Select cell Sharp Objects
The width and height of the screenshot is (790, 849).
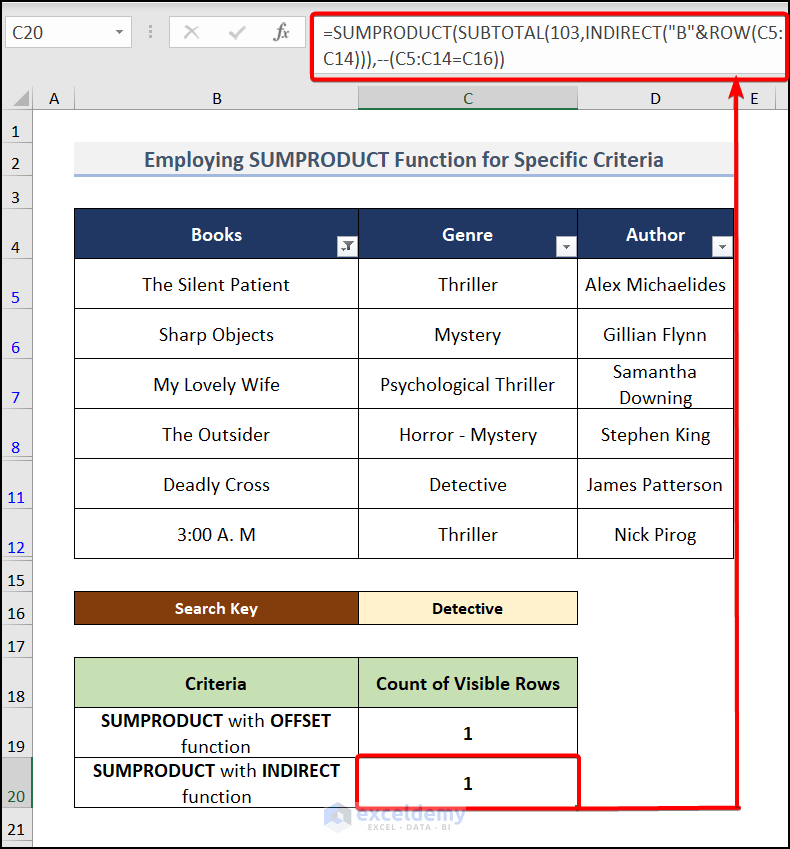click(217, 334)
